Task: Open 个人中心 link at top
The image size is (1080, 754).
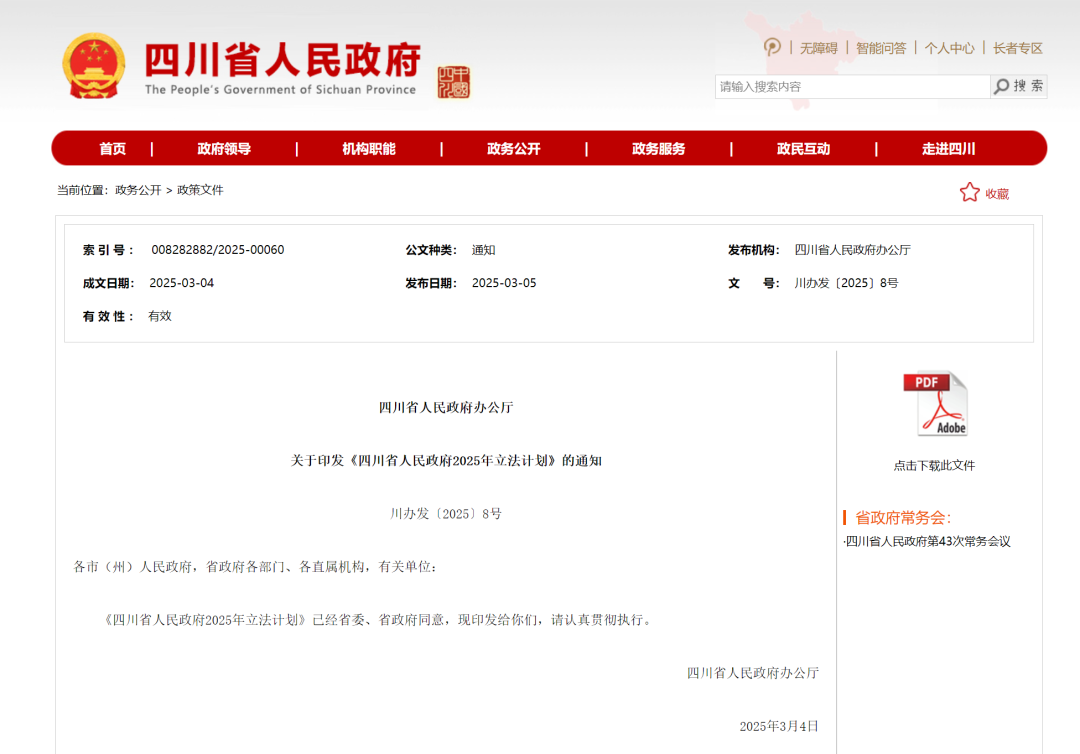Action: 949,48
